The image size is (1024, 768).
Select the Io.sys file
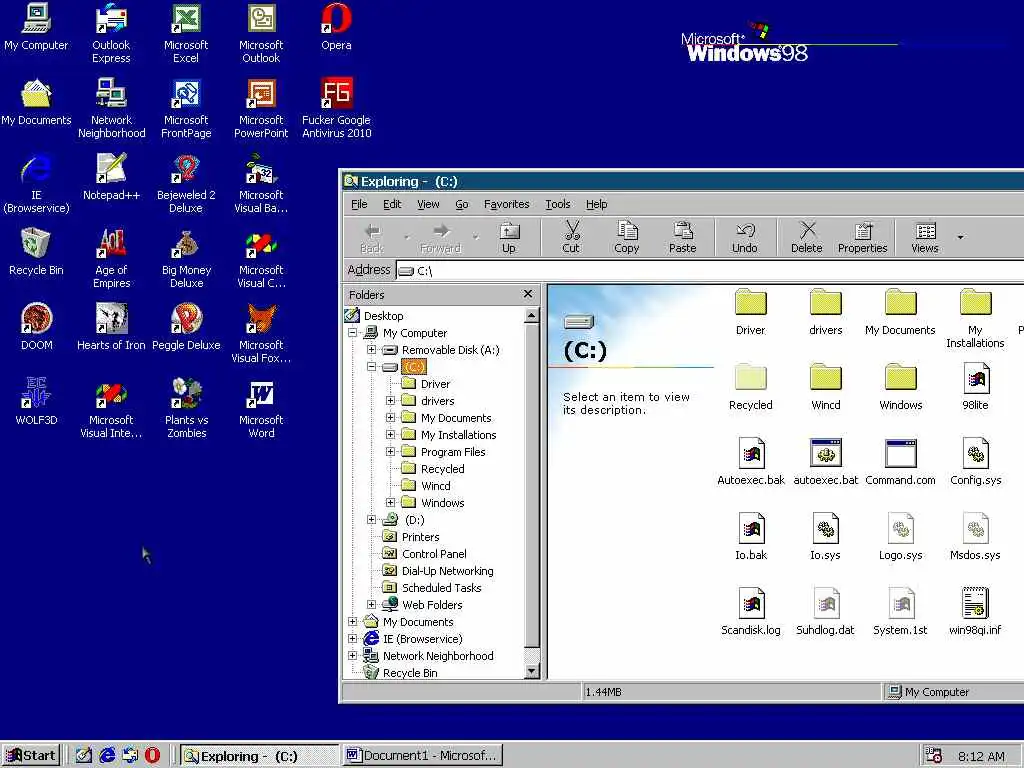click(825, 536)
